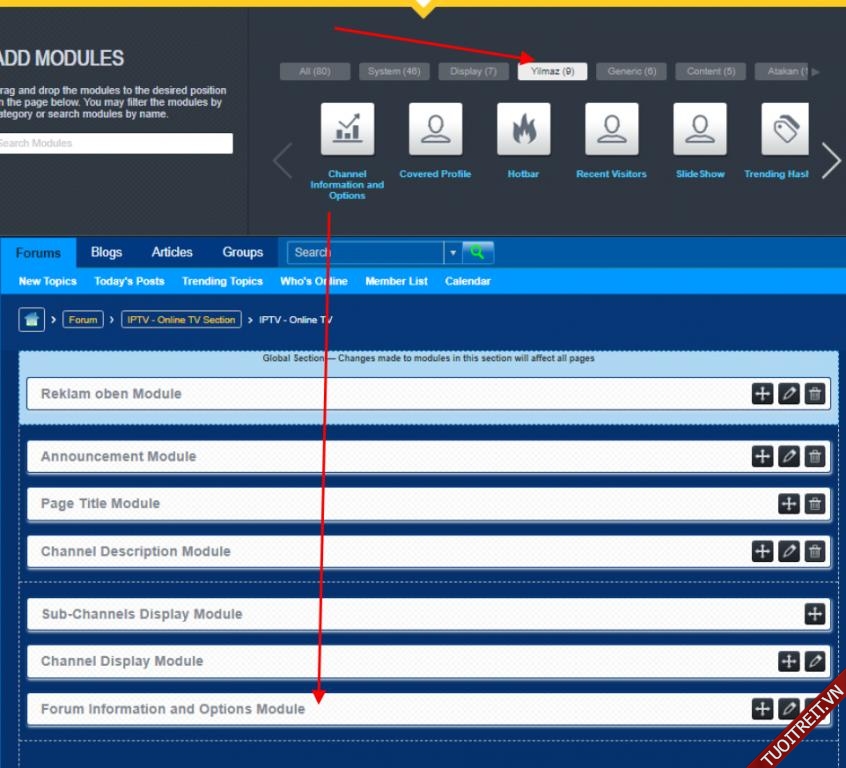Open the search options dropdown arrow
This screenshot has height=768, width=846.
point(453,253)
